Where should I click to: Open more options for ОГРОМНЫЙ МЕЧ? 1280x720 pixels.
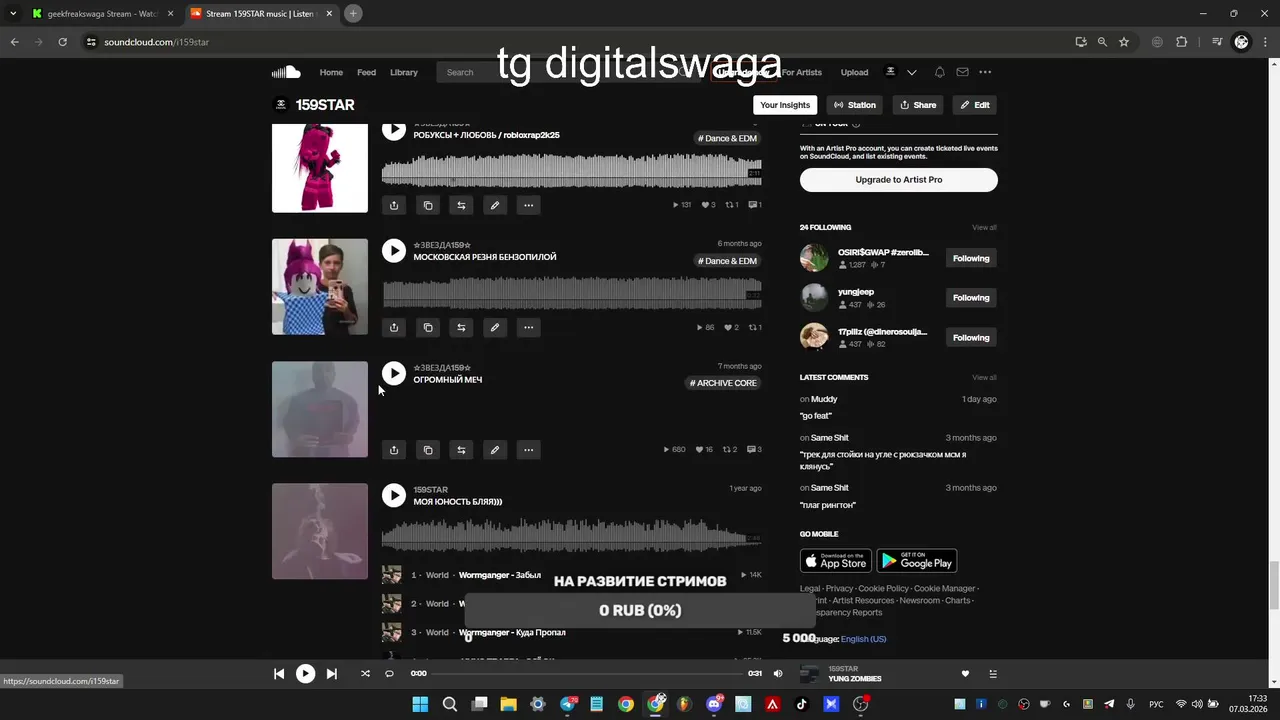(529, 450)
